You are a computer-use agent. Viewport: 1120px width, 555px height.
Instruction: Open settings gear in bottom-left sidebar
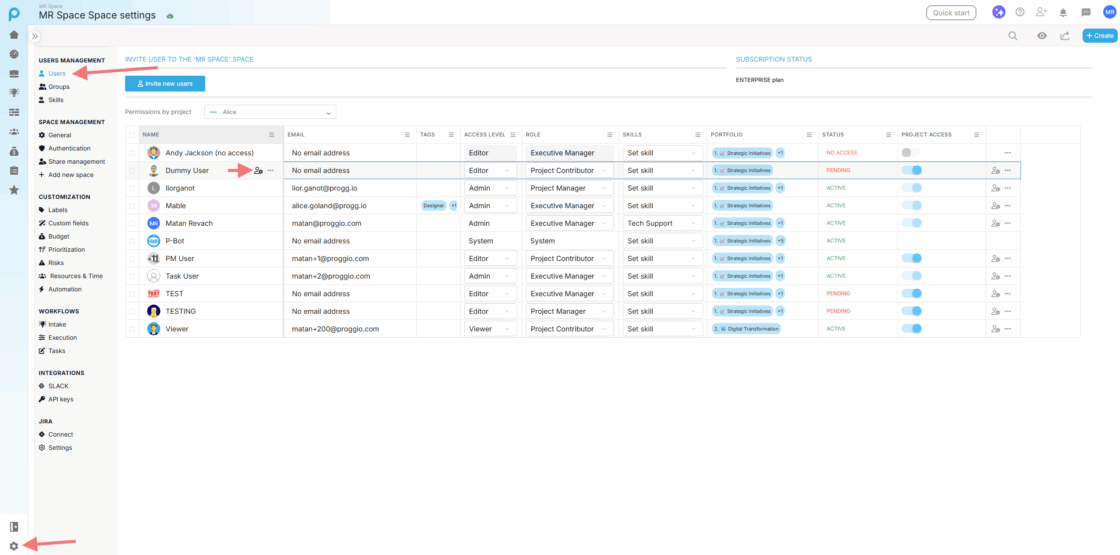(x=14, y=546)
